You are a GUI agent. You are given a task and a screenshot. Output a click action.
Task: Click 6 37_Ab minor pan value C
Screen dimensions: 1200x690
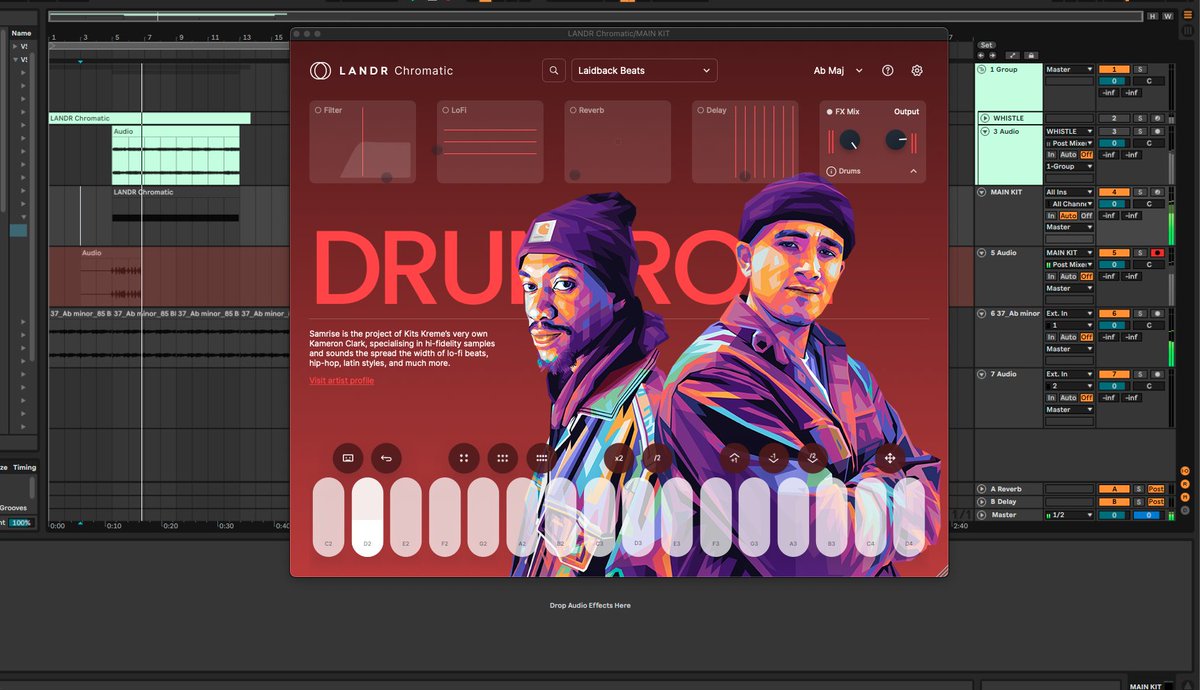1149,325
